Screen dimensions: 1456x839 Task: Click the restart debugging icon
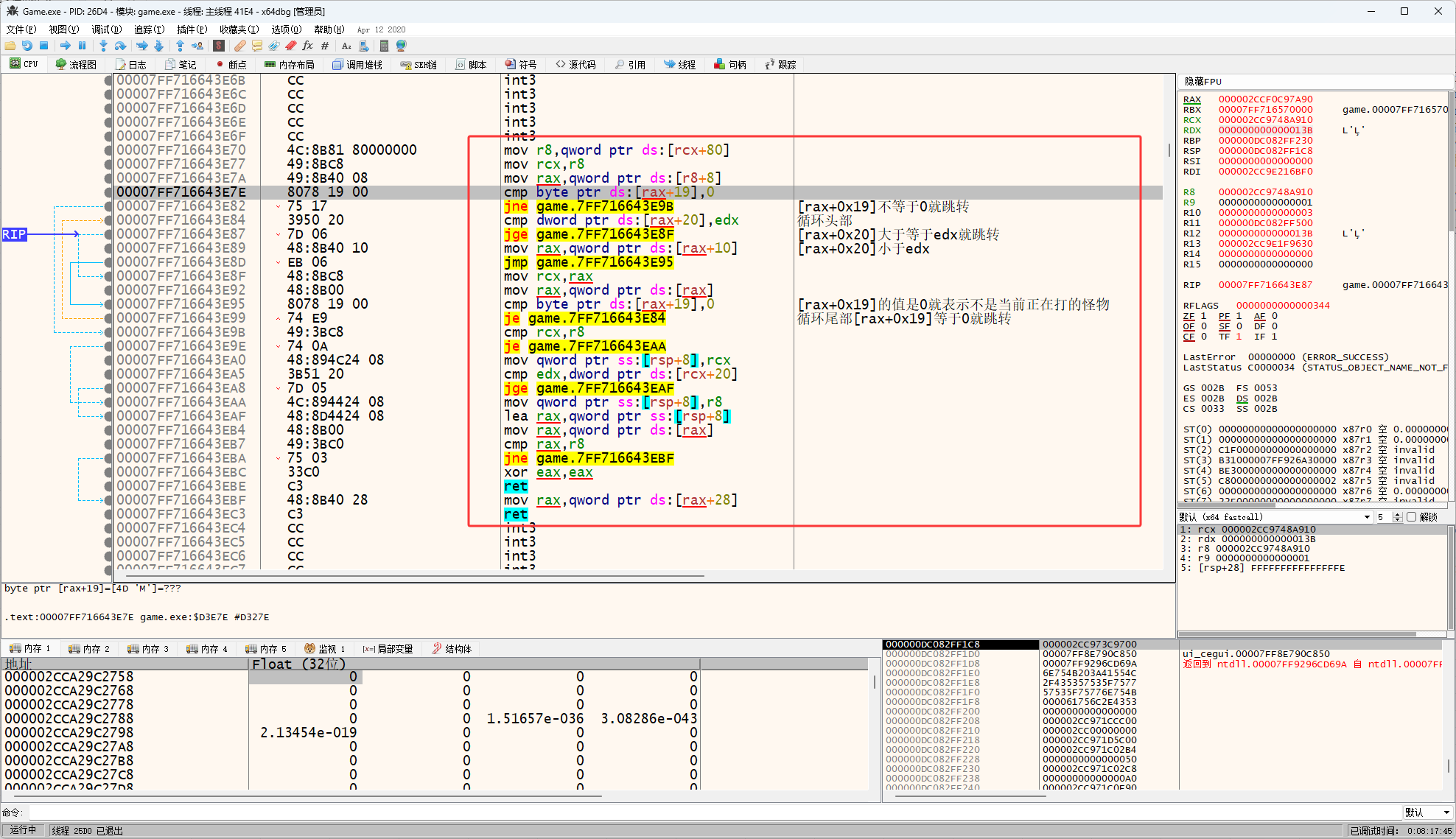(27, 46)
